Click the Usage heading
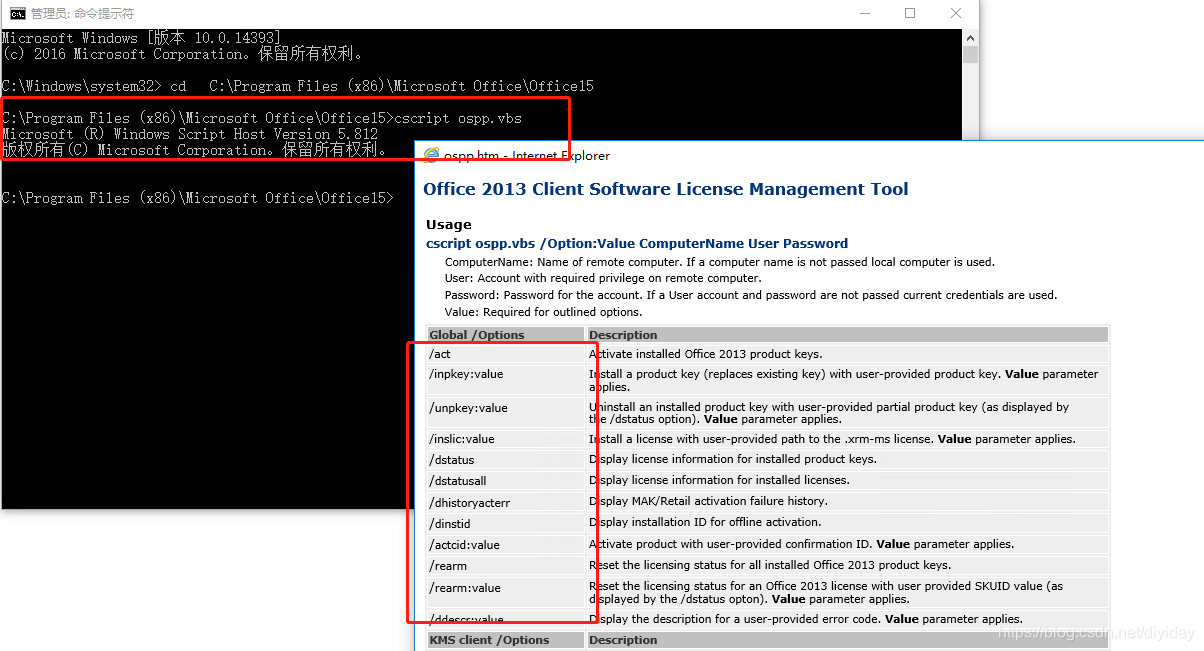 pyautogui.click(x=448, y=224)
